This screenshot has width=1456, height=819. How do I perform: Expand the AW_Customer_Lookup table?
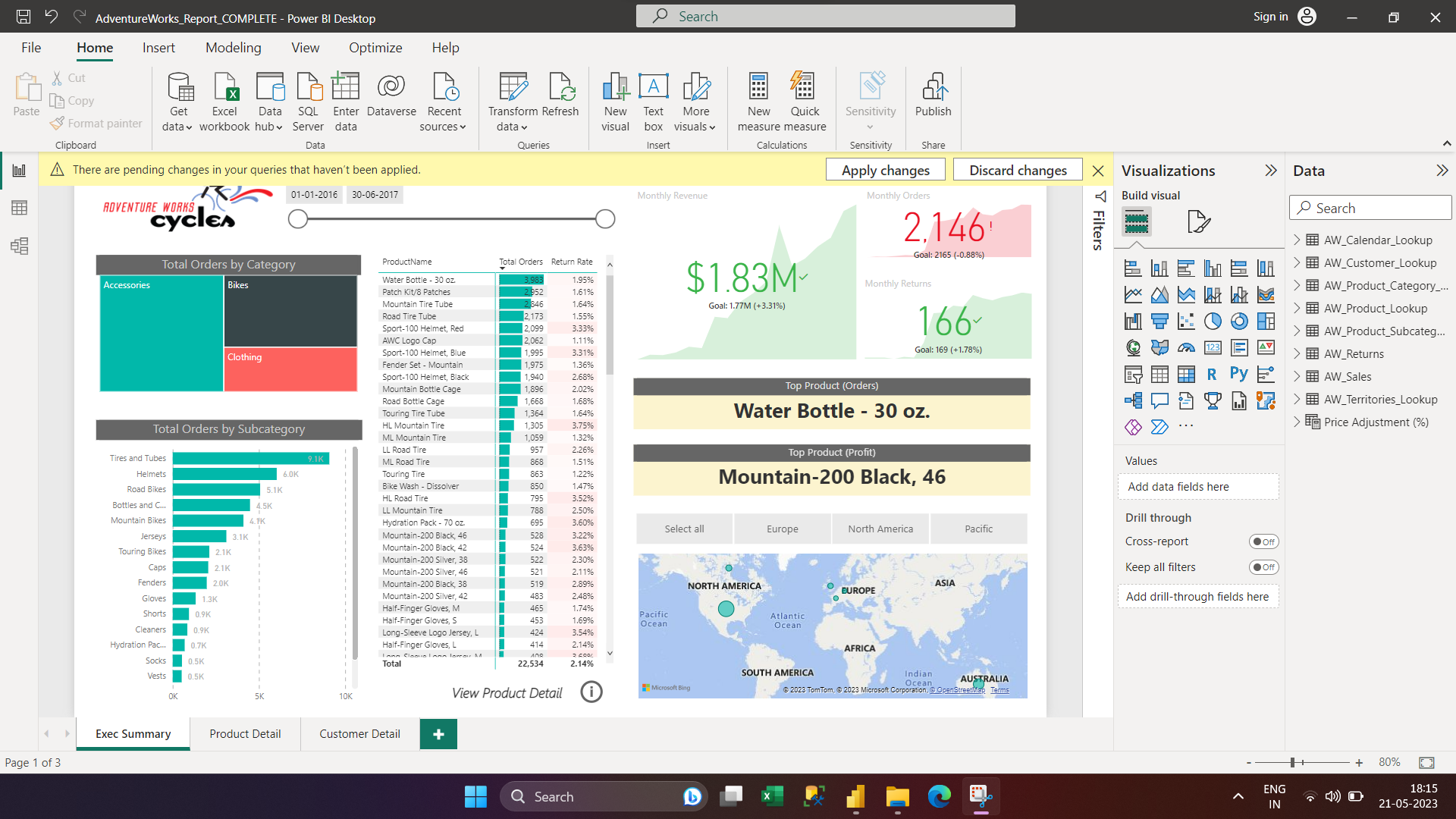click(1297, 262)
